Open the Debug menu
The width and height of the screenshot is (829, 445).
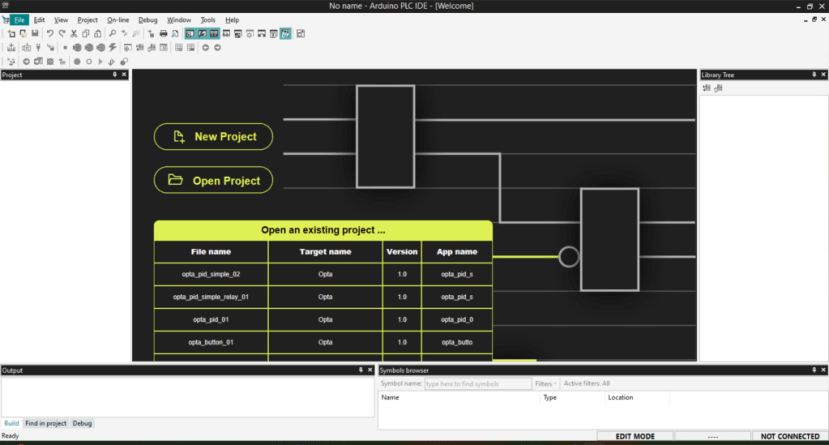[x=148, y=20]
